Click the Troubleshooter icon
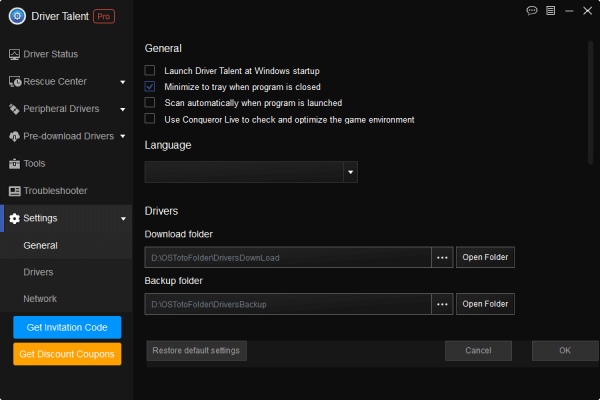 pos(14,191)
